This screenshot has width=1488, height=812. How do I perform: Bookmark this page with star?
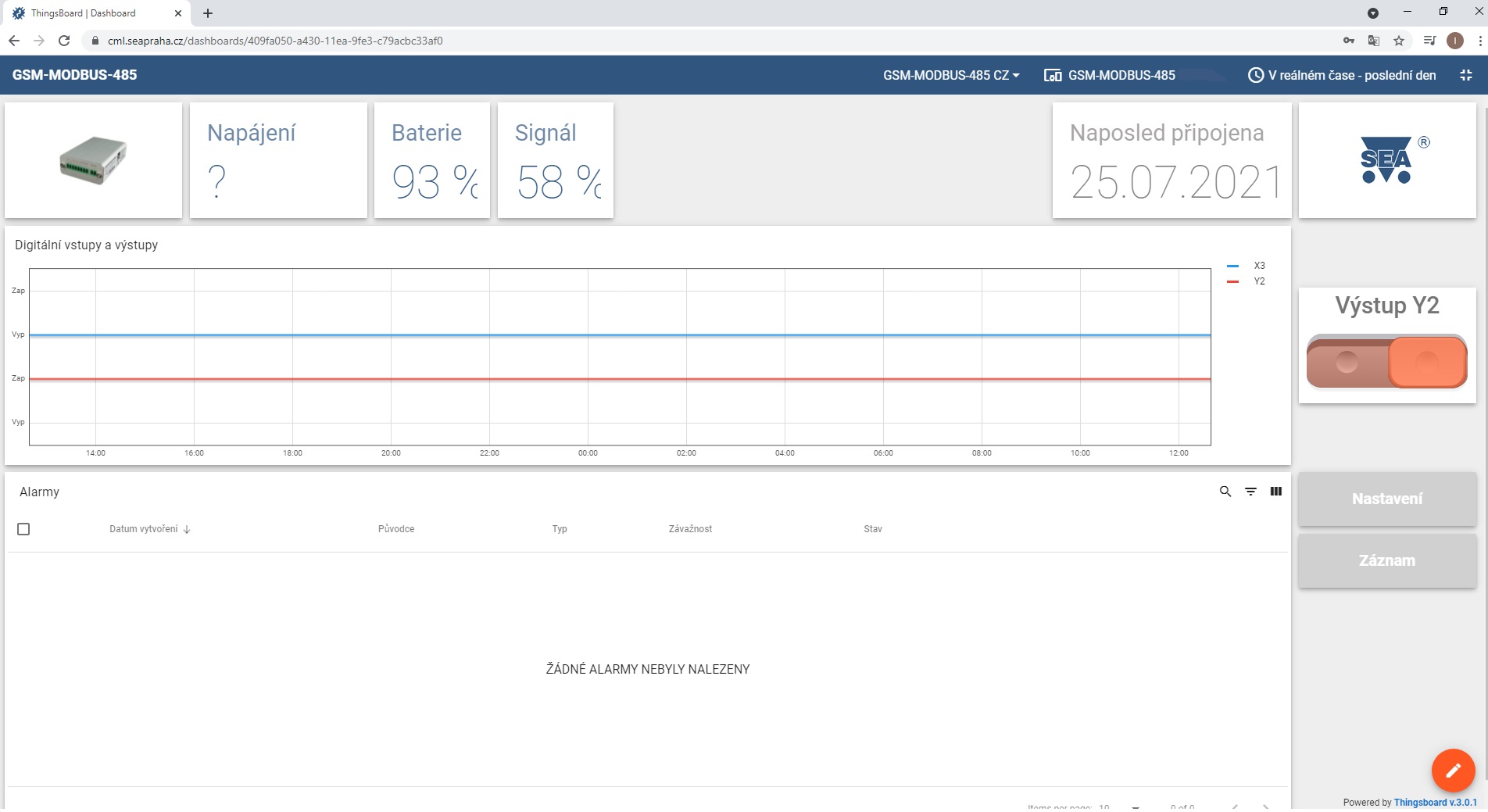[x=1399, y=41]
